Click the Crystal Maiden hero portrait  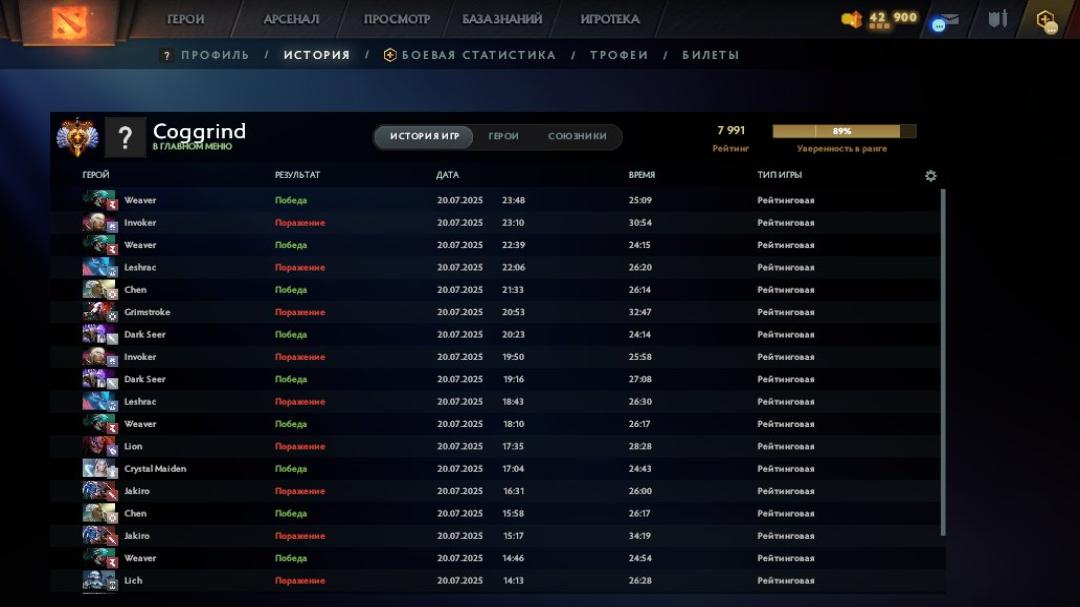pos(100,469)
